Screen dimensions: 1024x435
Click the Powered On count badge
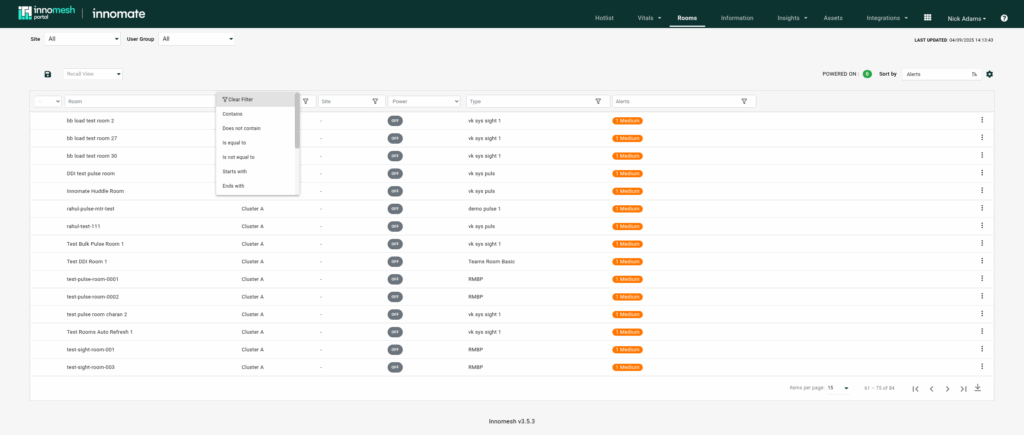pos(867,74)
